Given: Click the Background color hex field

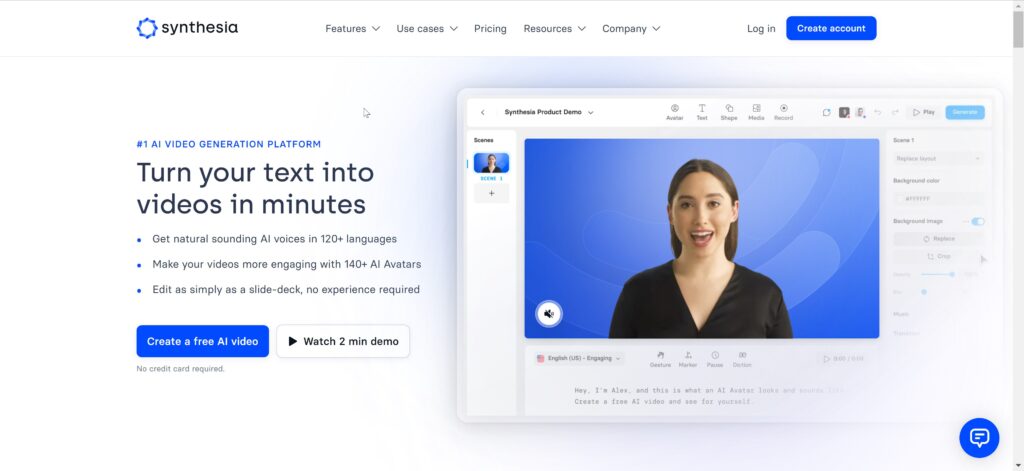Looking at the screenshot, I should click(x=938, y=199).
